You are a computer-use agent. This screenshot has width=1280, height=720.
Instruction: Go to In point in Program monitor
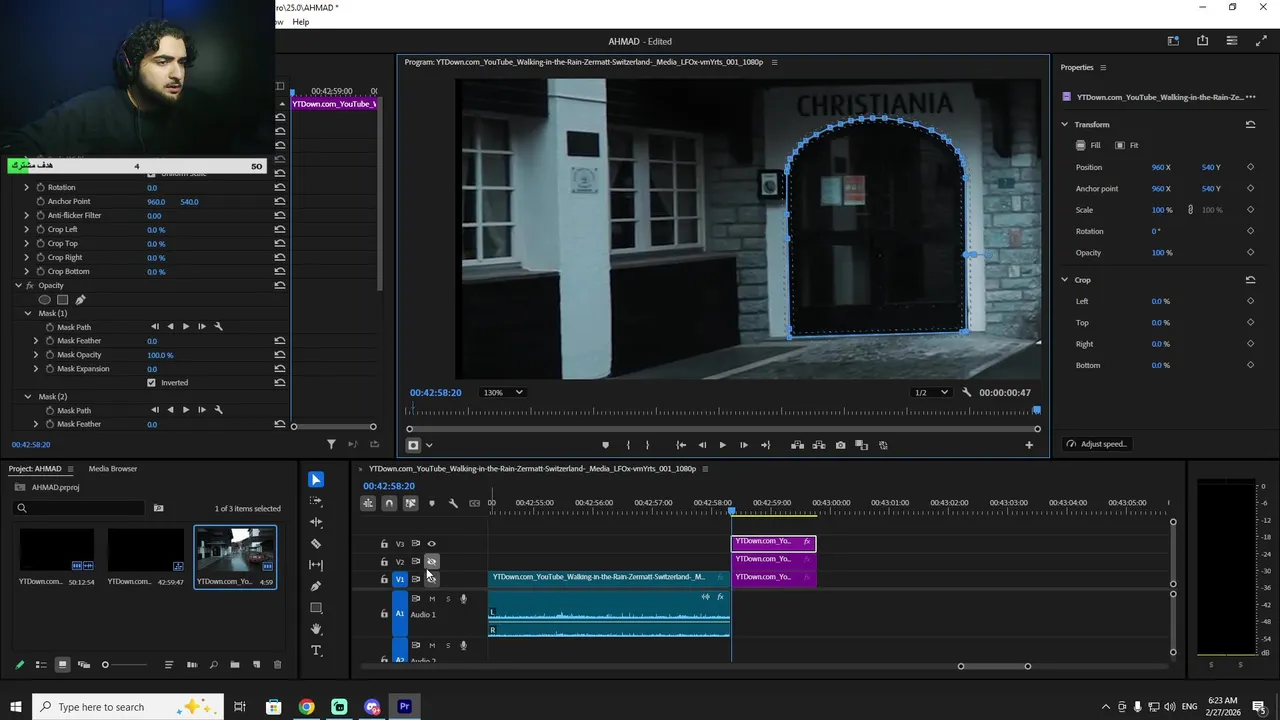coord(681,445)
